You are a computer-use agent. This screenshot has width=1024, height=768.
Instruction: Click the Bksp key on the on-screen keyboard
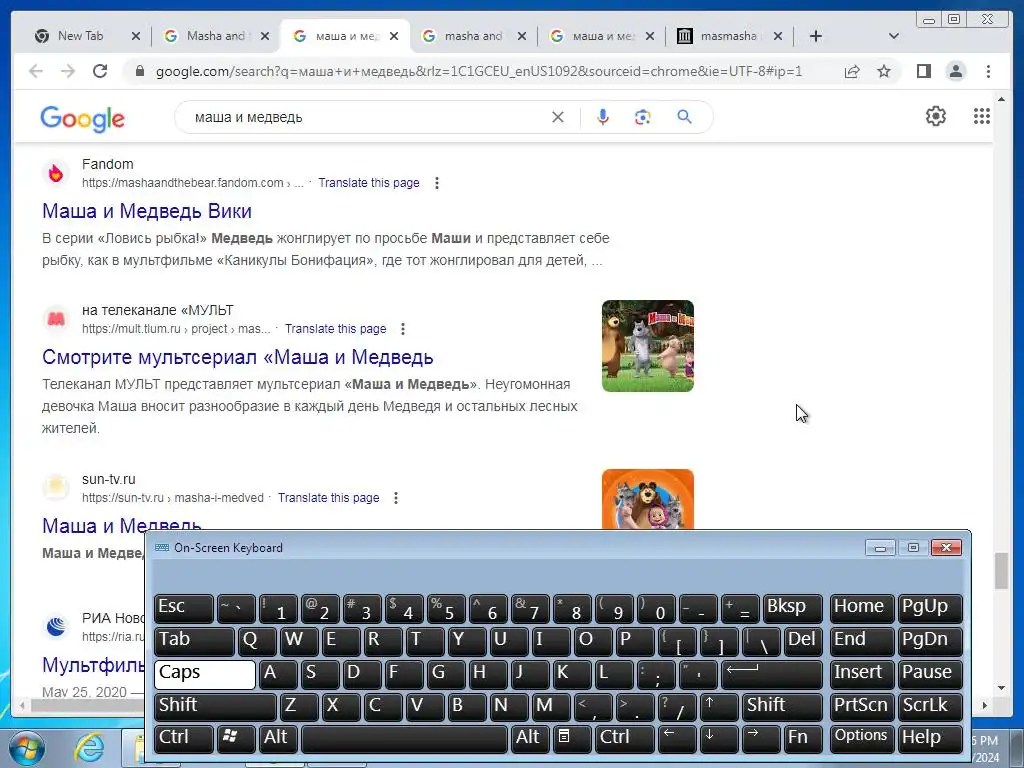click(x=792, y=608)
